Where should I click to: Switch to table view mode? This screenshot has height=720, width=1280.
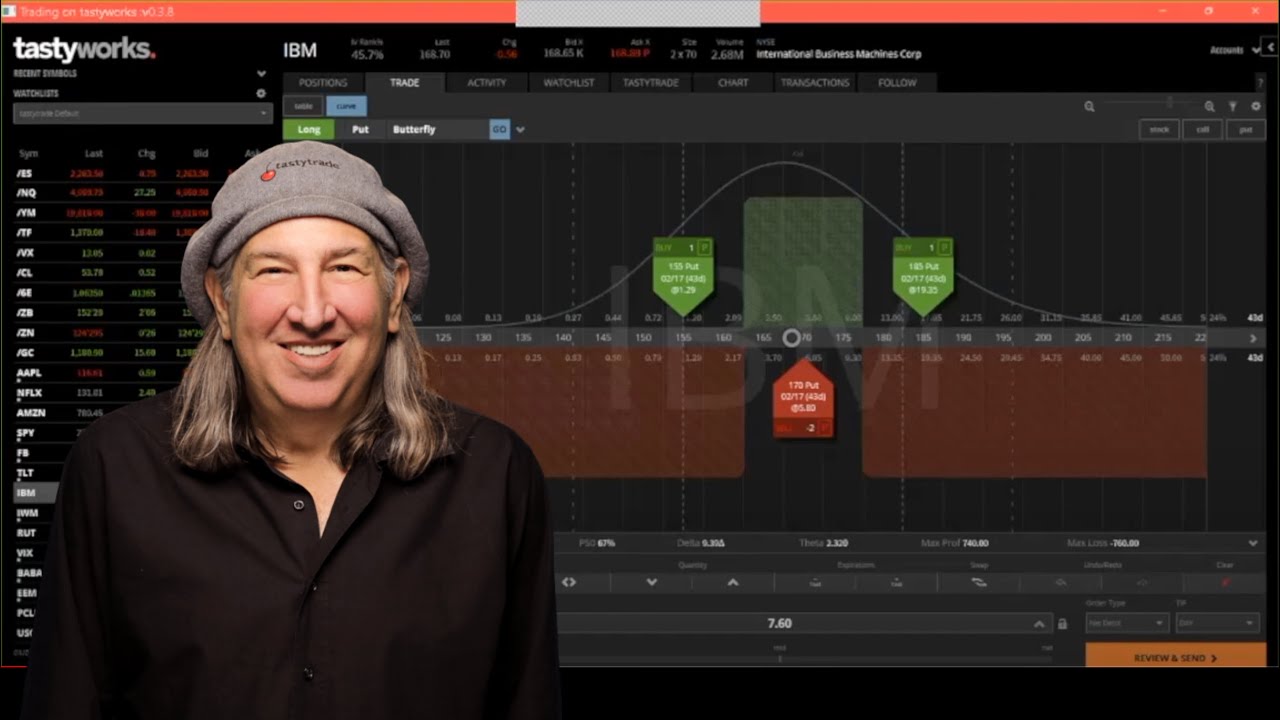pyautogui.click(x=304, y=106)
